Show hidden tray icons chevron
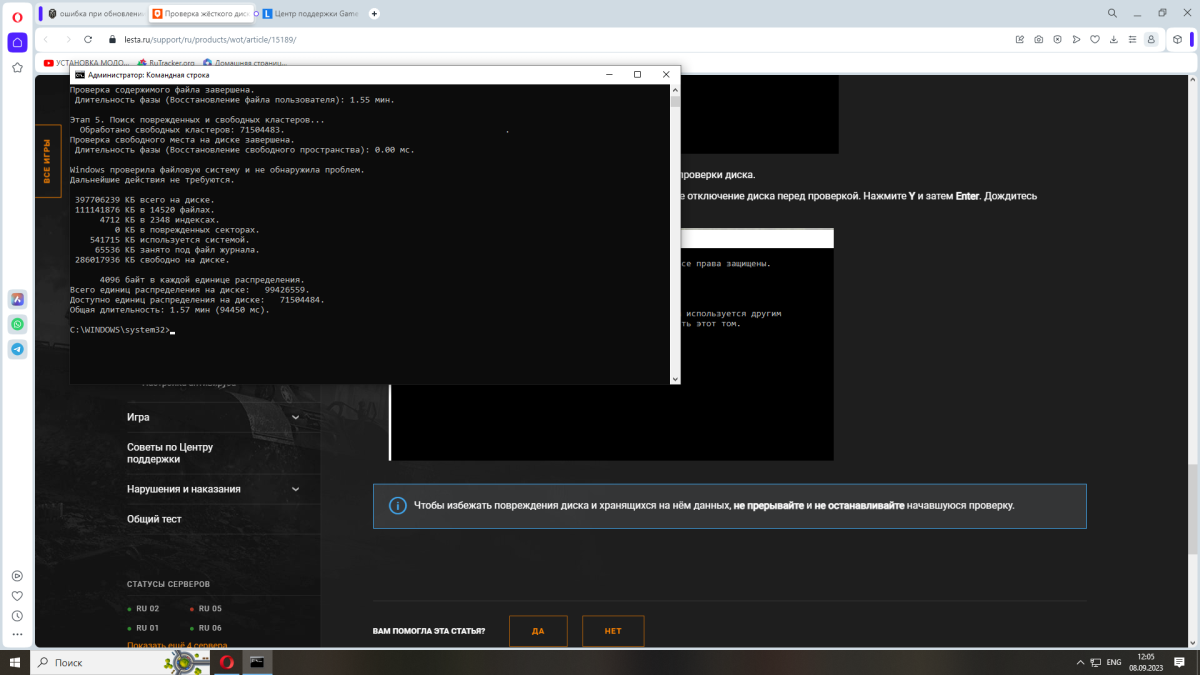The image size is (1200, 675). click(1080, 662)
